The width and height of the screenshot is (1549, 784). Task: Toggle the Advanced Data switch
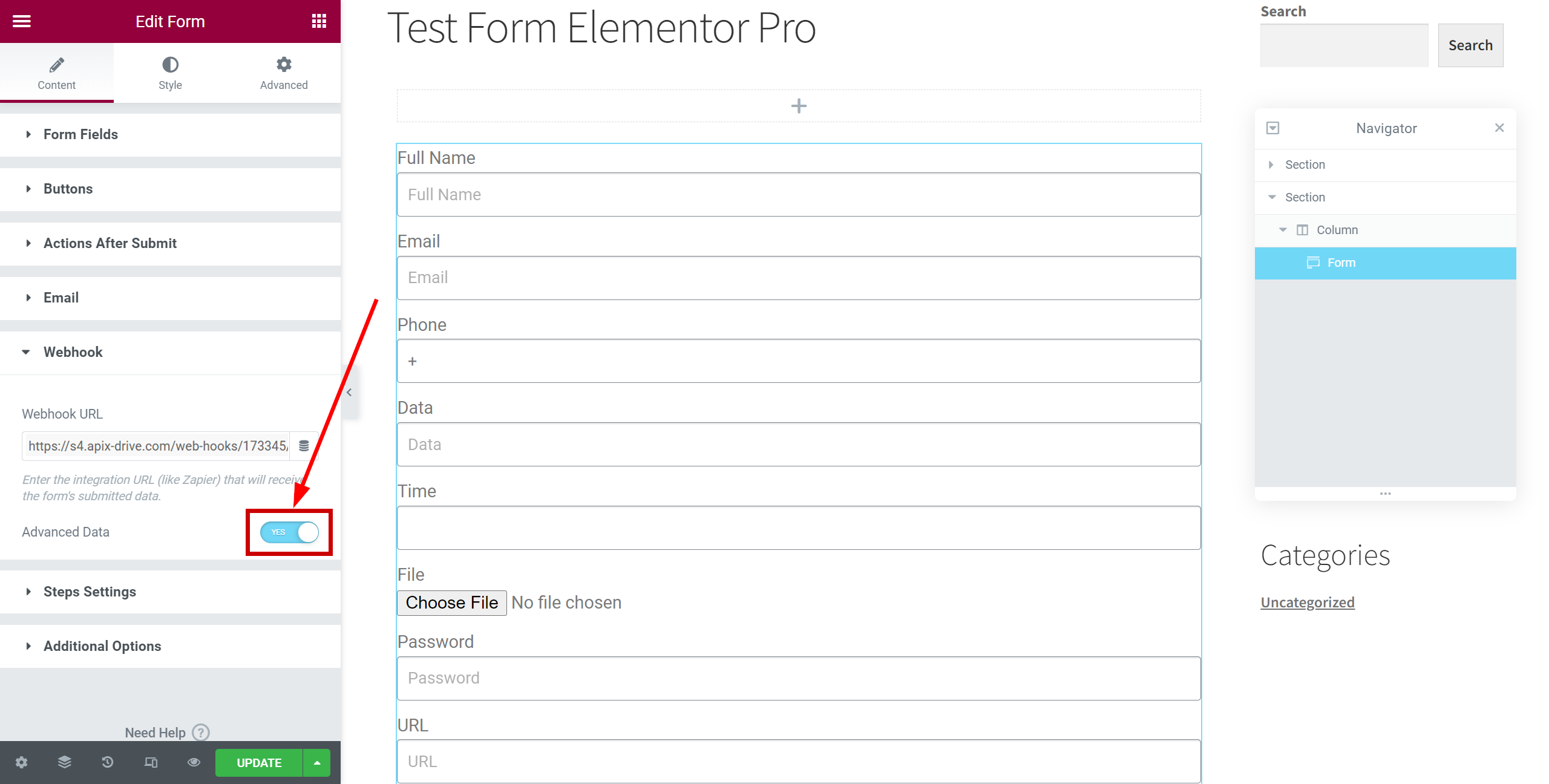click(x=289, y=532)
